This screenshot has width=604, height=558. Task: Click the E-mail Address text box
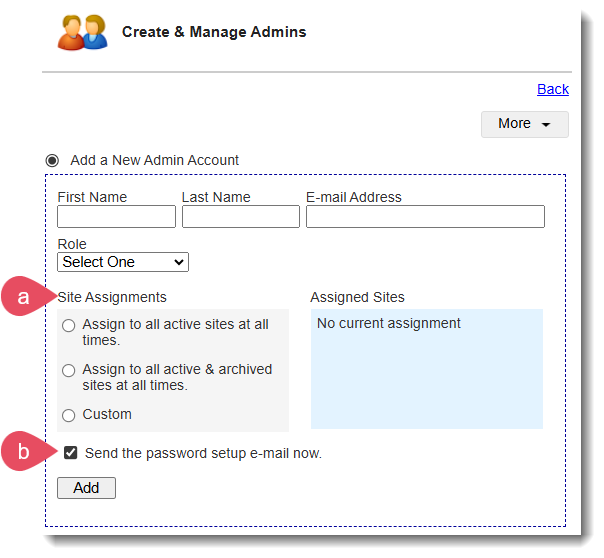tap(425, 217)
